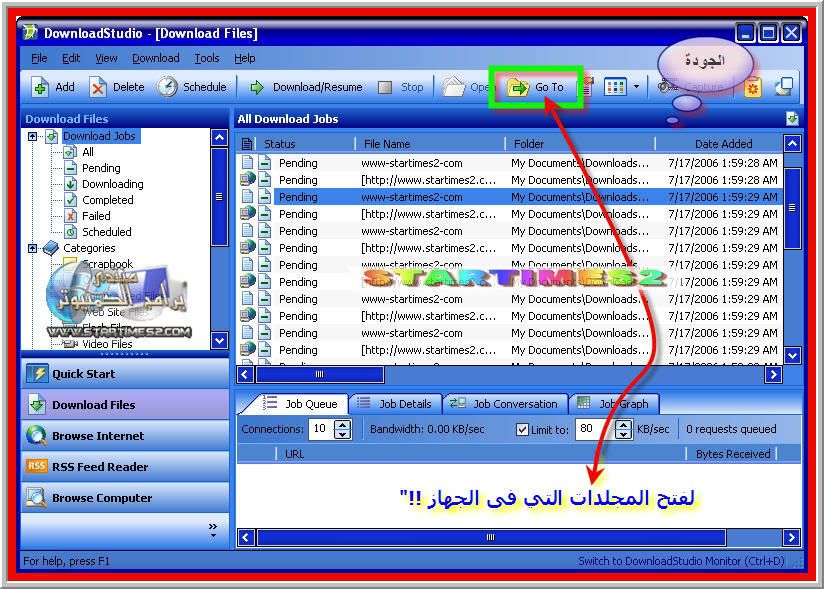Sort jobs by Folder column

(581, 144)
